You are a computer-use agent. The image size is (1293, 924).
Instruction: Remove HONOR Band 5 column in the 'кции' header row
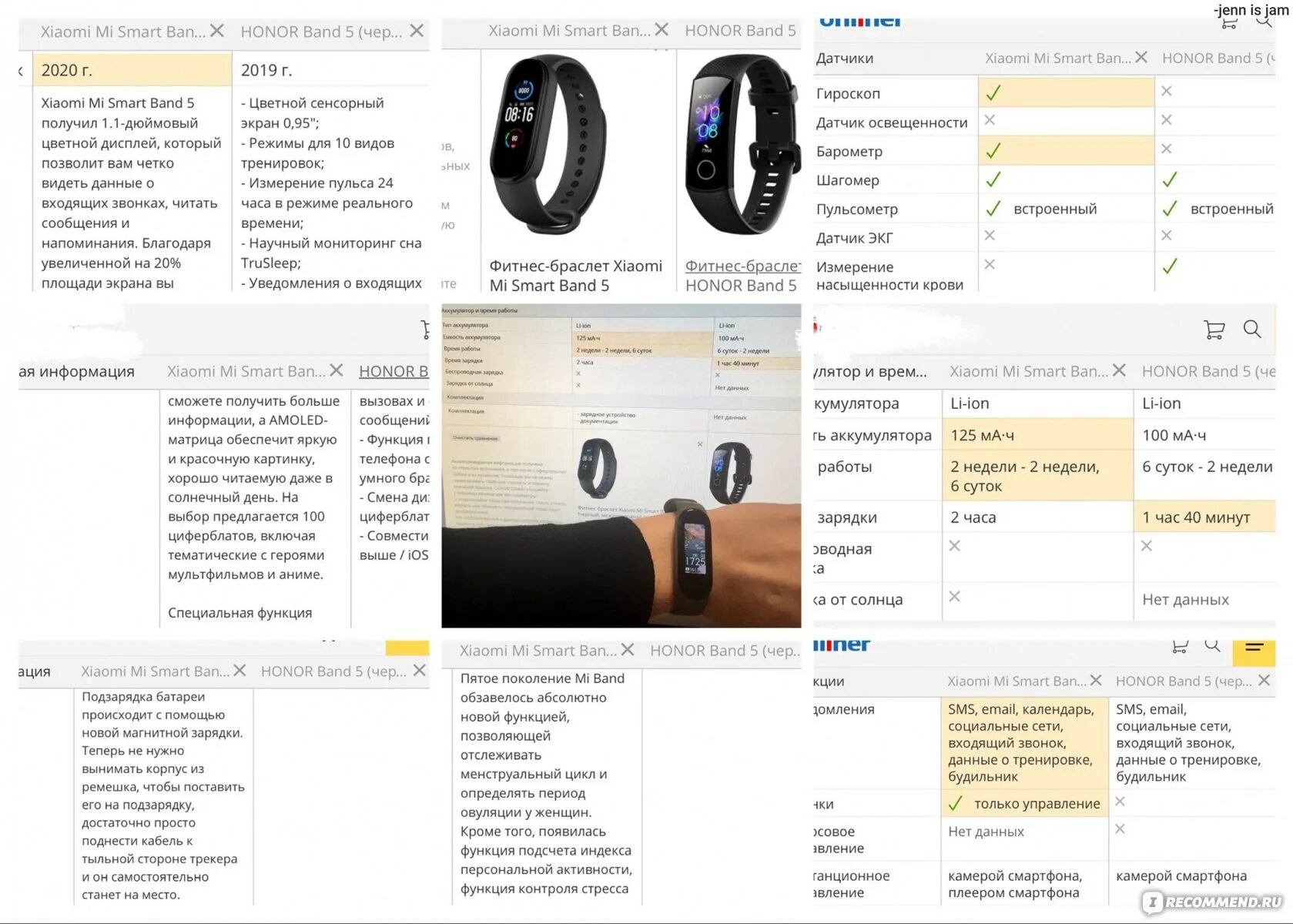(1264, 681)
